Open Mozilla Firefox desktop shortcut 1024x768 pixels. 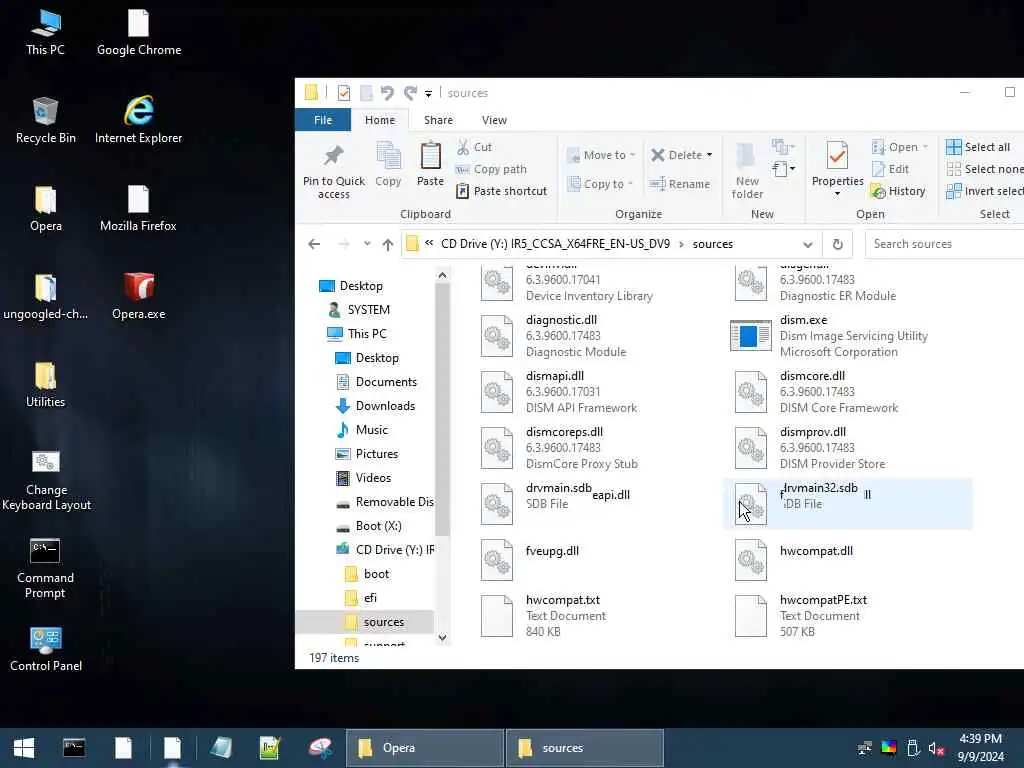pyautogui.click(x=138, y=209)
